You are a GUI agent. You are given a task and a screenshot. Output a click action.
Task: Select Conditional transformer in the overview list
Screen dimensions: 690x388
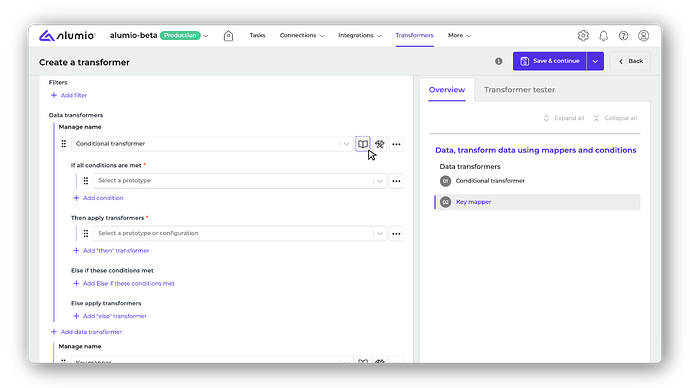(490, 181)
